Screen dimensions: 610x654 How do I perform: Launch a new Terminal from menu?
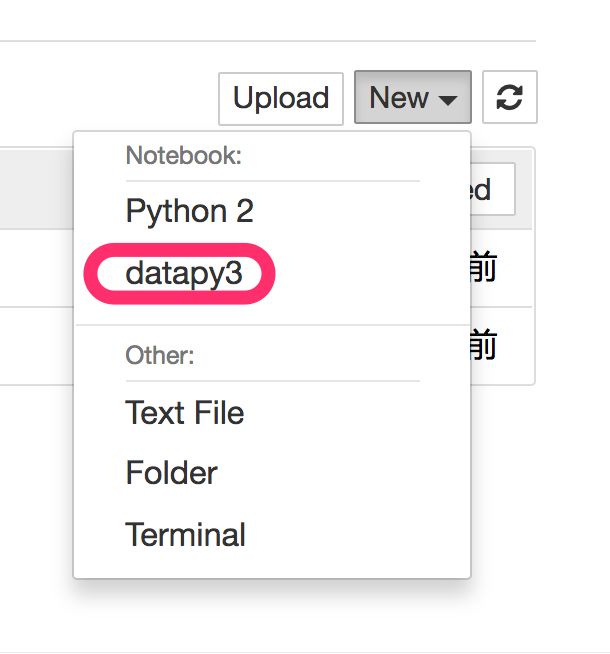(x=185, y=535)
